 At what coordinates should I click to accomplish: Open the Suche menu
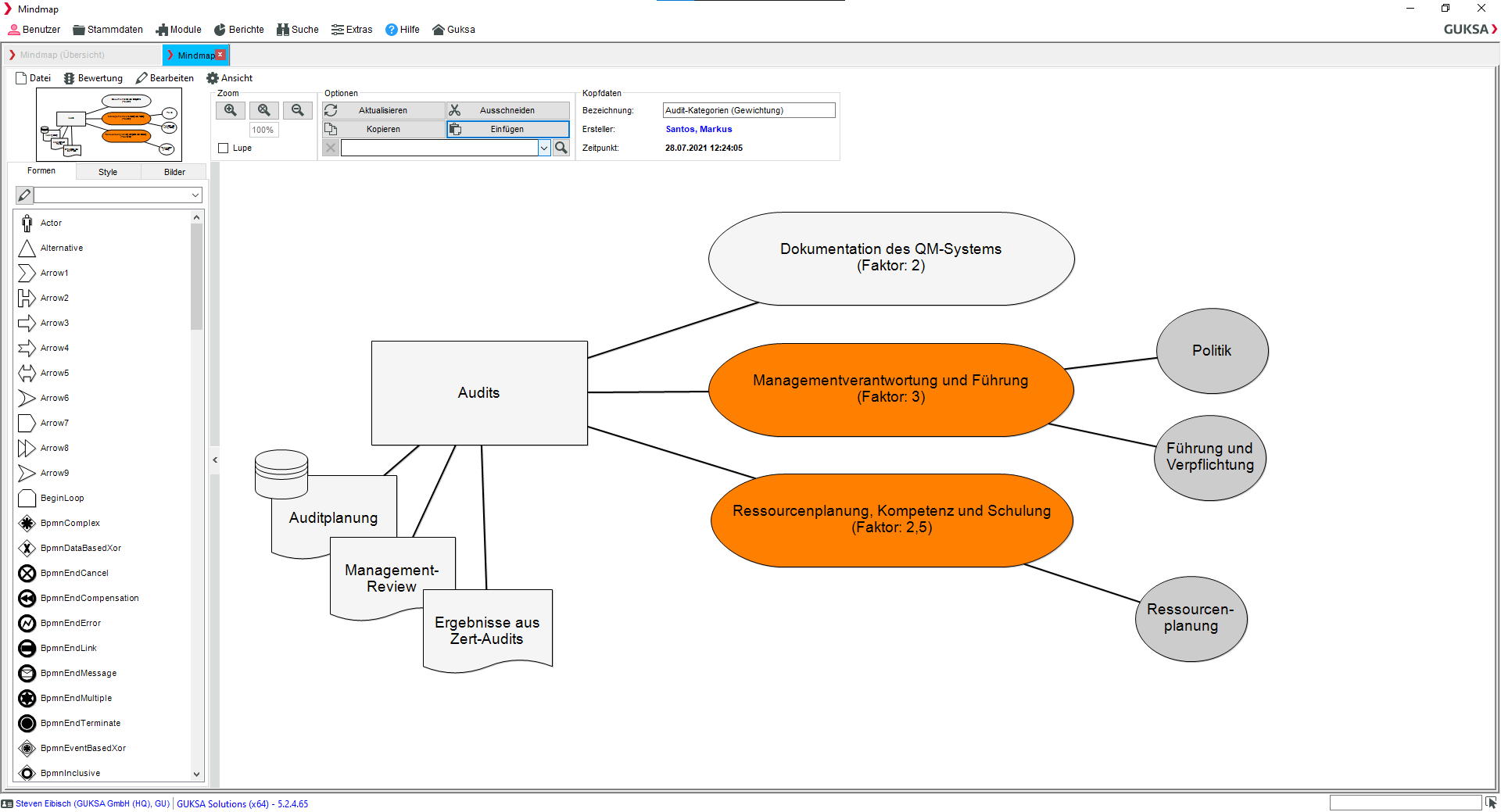pos(298,30)
